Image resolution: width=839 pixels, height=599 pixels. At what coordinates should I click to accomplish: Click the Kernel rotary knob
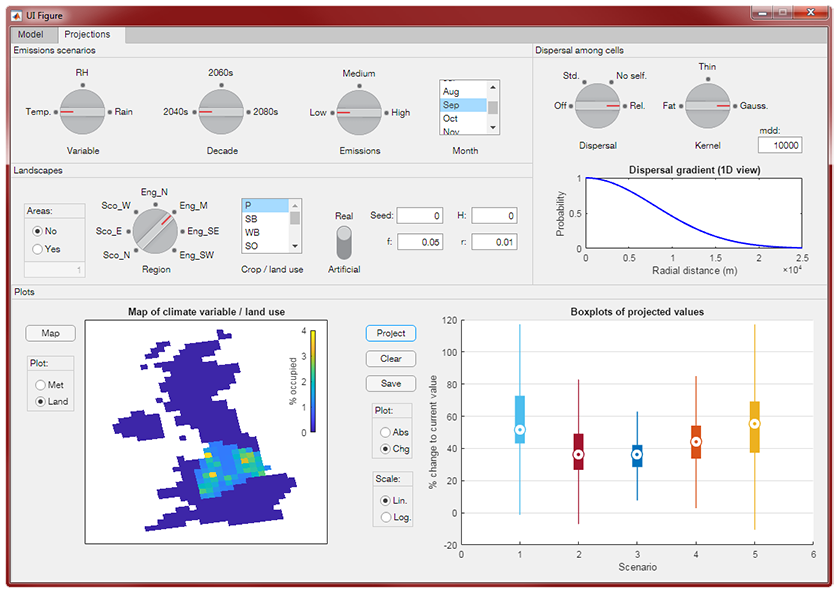pos(707,106)
